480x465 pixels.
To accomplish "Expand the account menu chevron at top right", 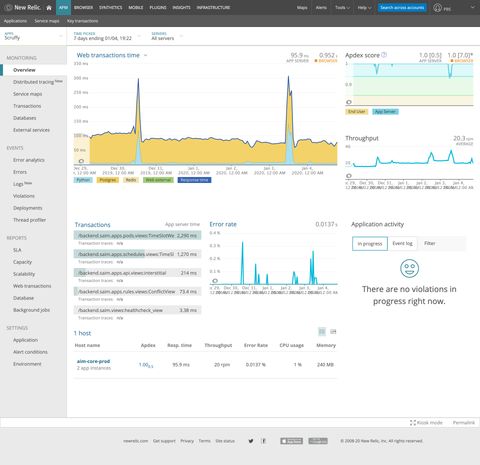I will [472, 7].
